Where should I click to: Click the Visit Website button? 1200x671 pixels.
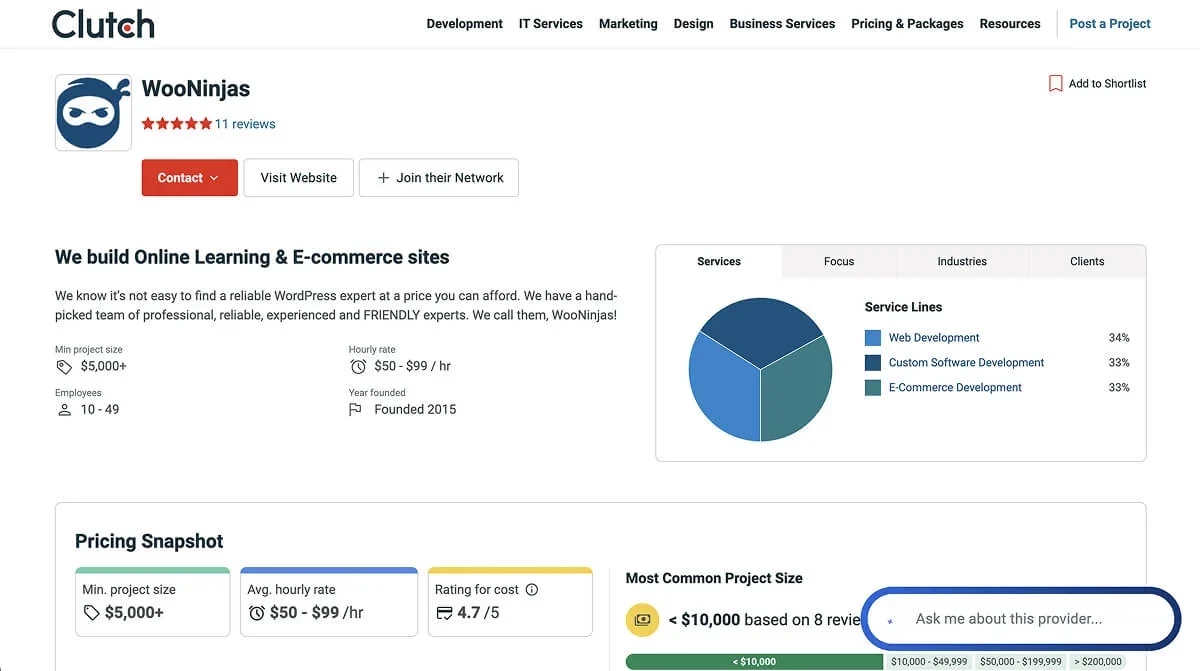[298, 178]
